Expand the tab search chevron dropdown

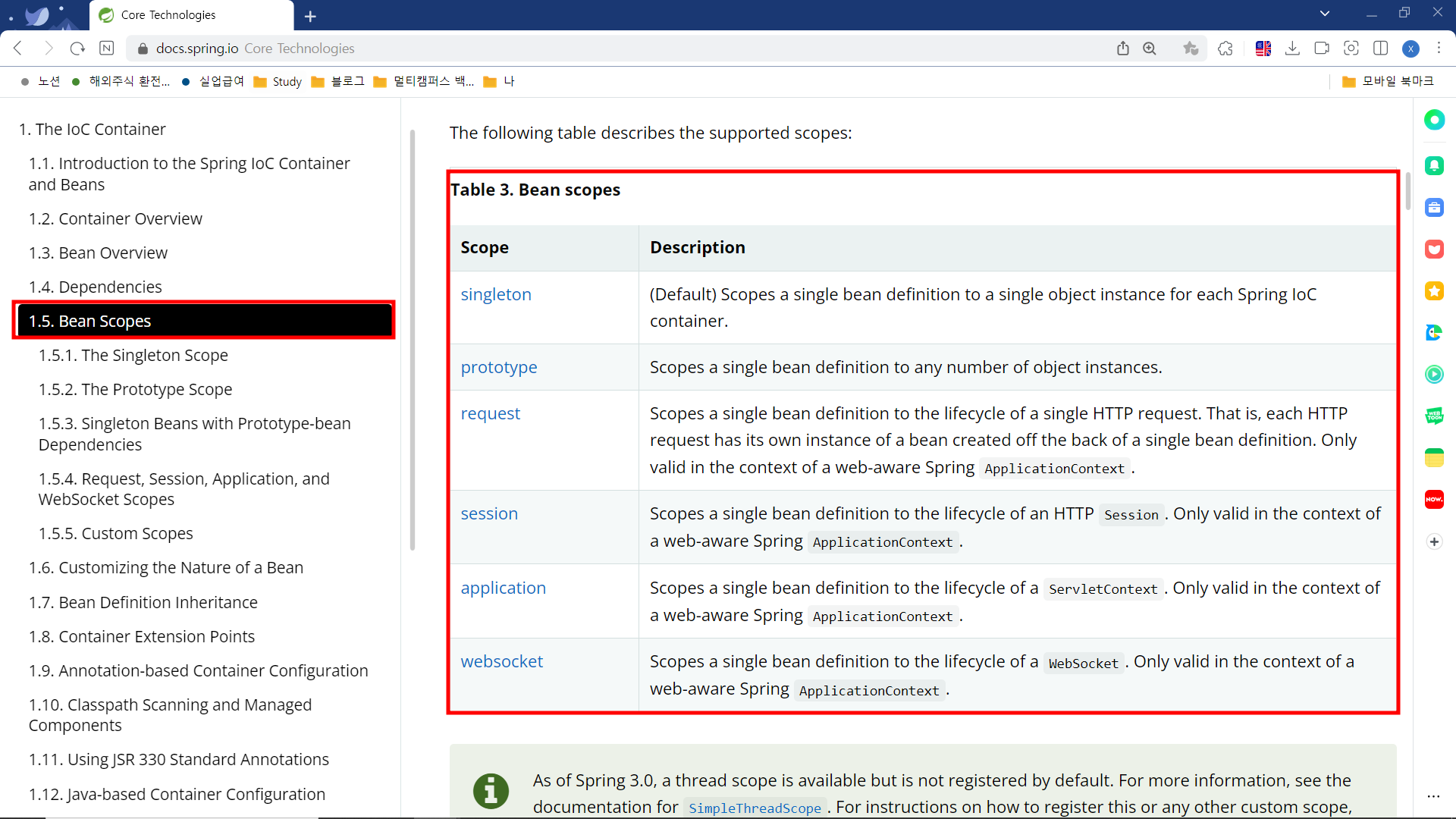[x=1325, y=14]
